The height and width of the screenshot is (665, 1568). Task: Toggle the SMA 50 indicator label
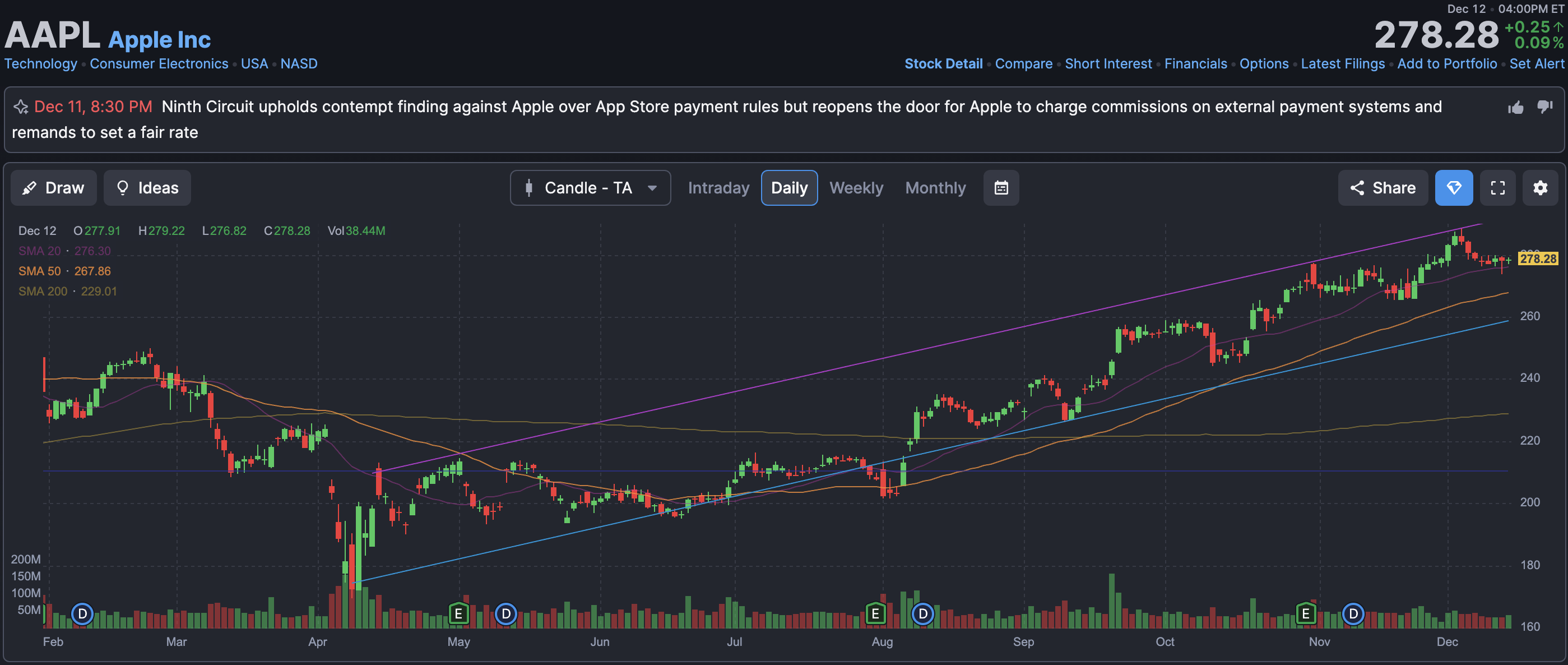(40, 271)
